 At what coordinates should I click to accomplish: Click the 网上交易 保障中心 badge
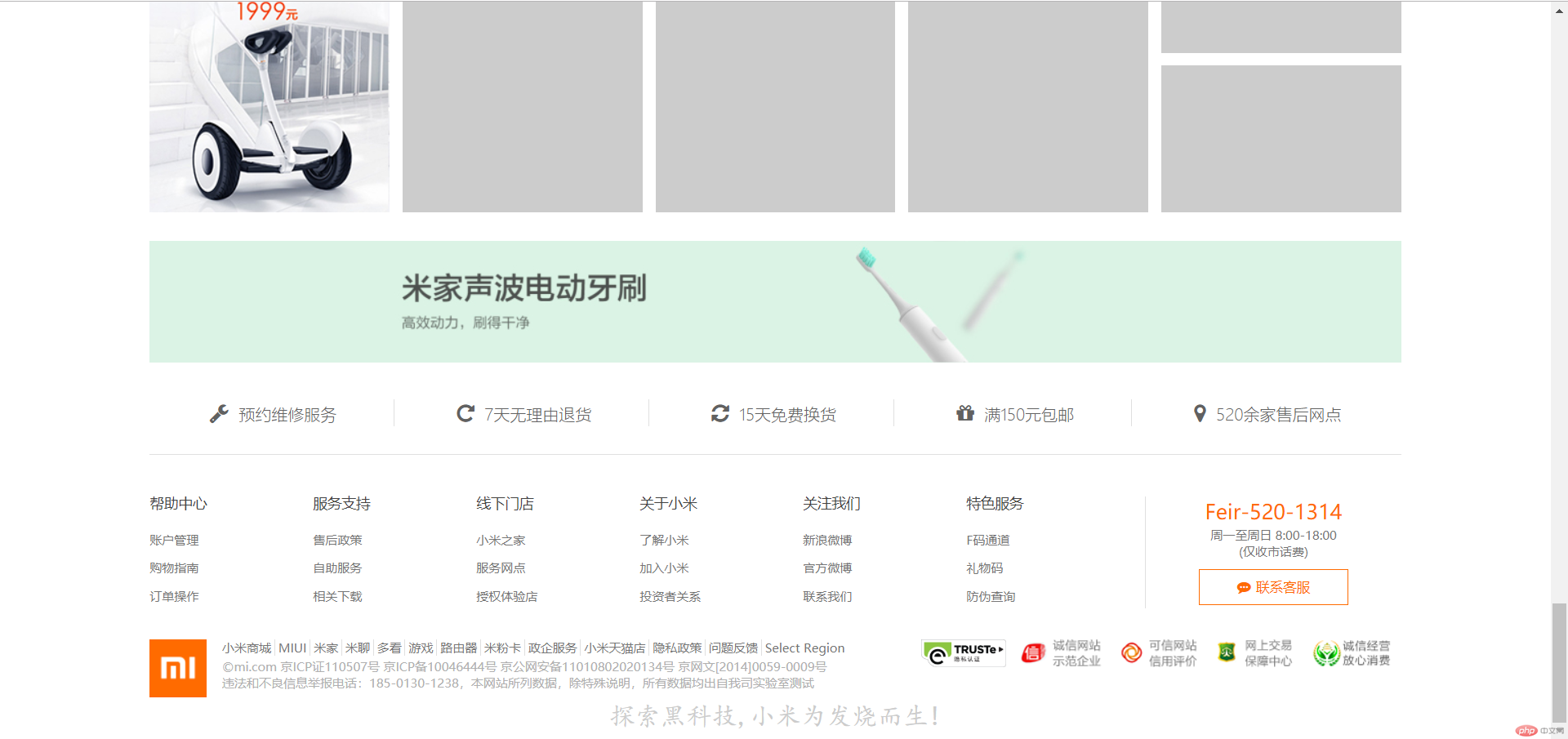(1254, 653)
